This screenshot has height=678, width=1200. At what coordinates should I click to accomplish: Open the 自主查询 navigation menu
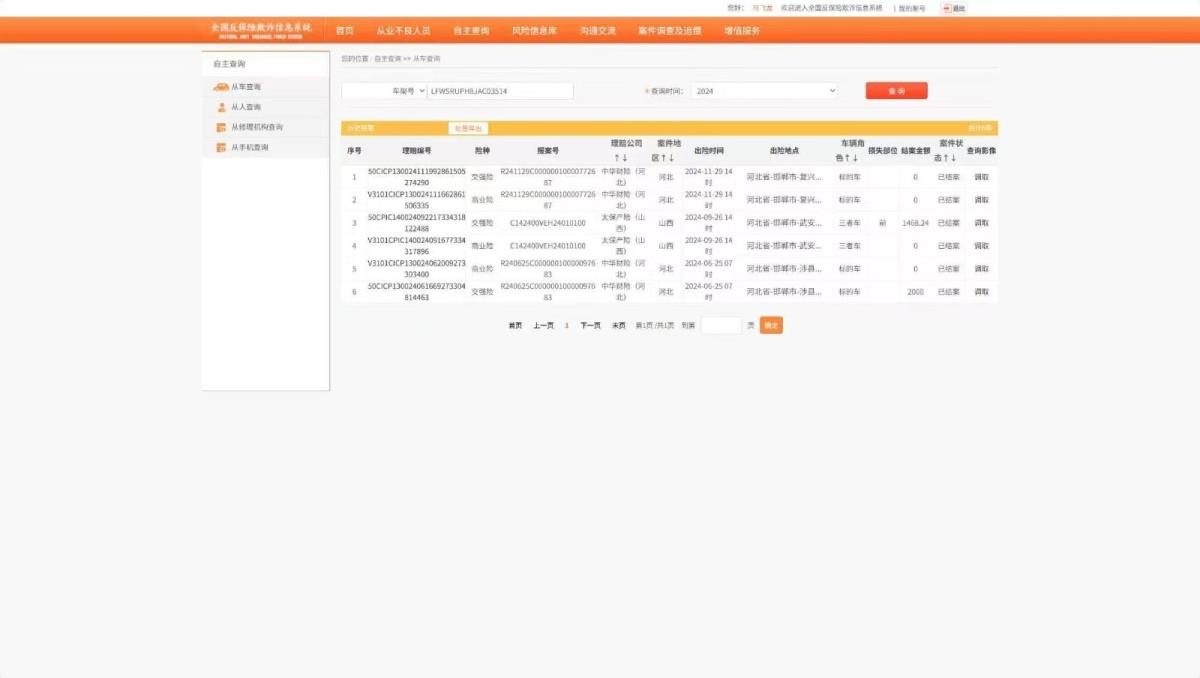tap(471, 31)
